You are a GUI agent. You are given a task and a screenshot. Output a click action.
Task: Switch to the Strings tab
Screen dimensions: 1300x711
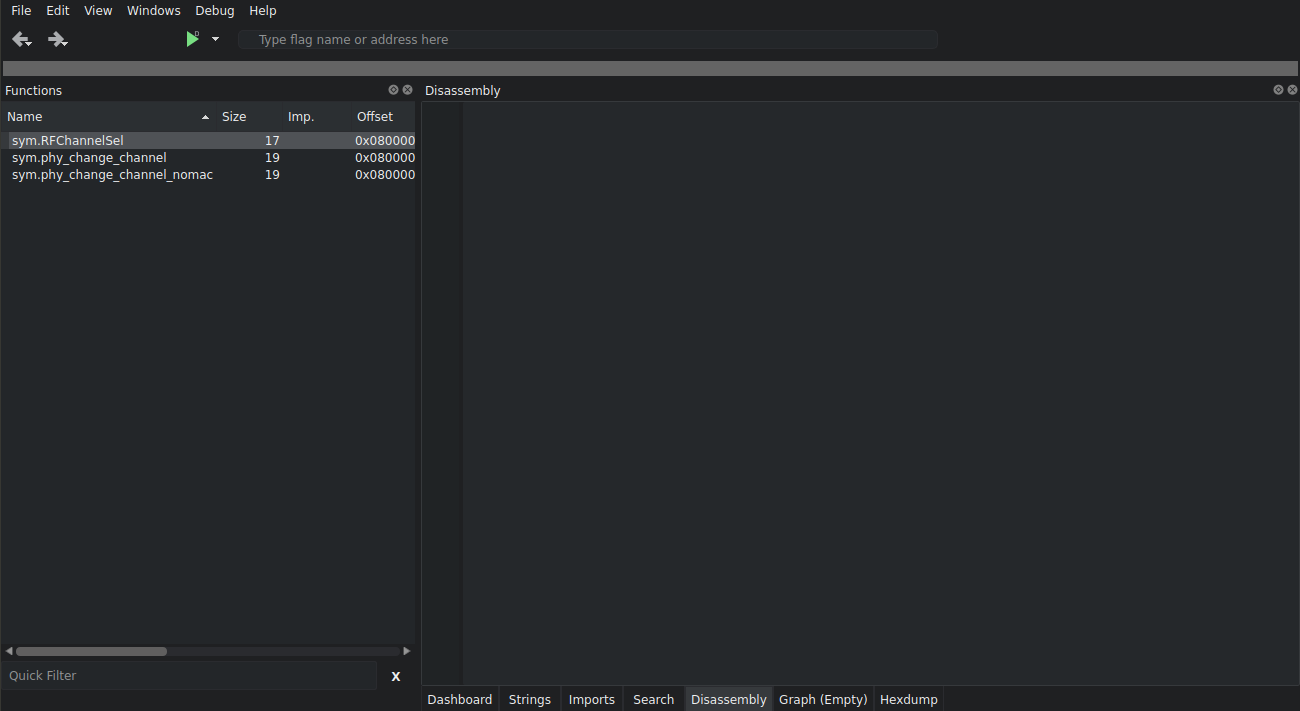point(529,698)
